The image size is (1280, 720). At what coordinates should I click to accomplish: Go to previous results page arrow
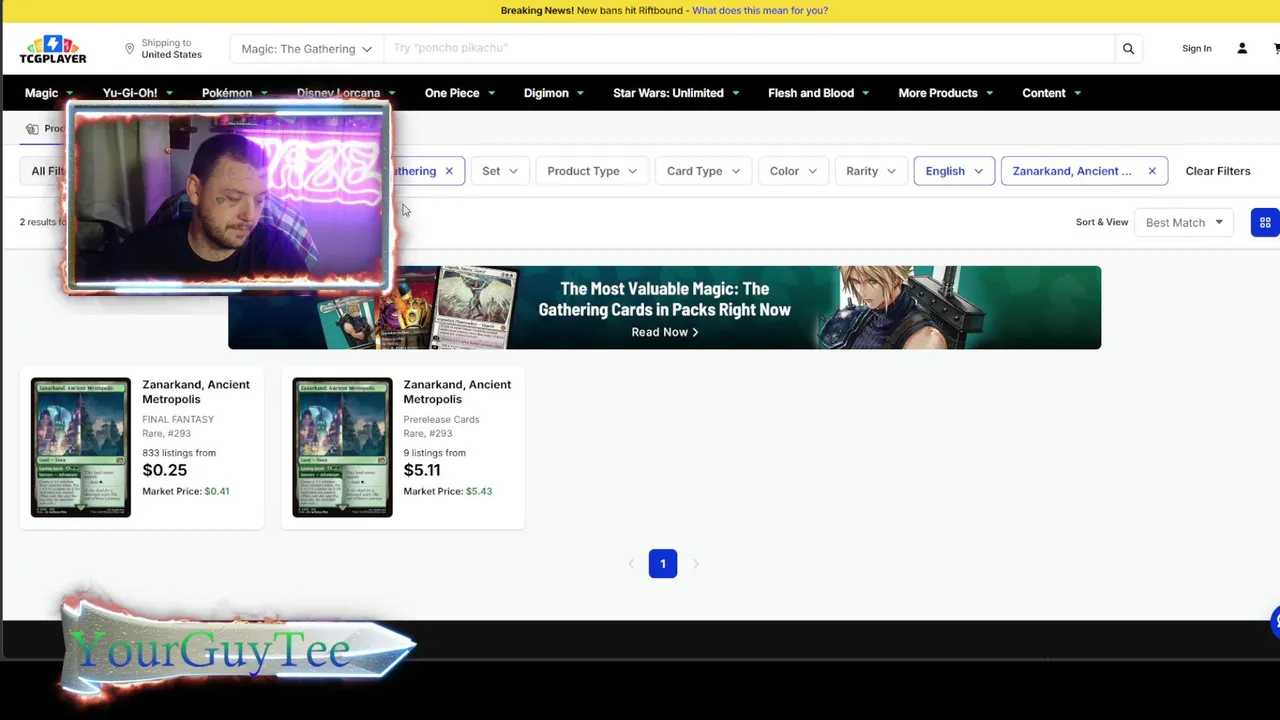[x=630, y=564]
